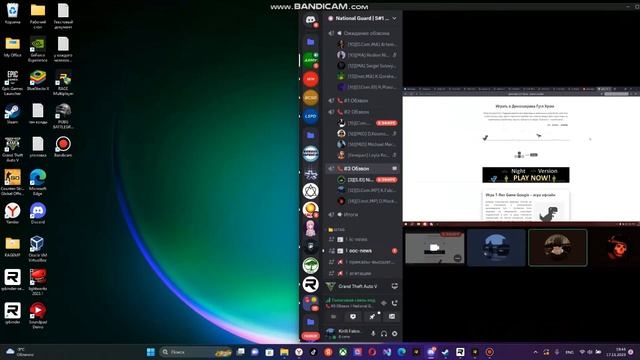Select the green ARMY server icon
640x360 pixels.
pos(310,60)
